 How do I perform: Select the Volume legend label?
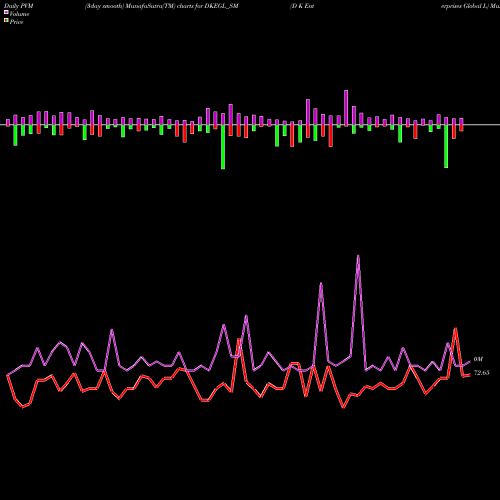pyautogui.click(x=19, y=14)
